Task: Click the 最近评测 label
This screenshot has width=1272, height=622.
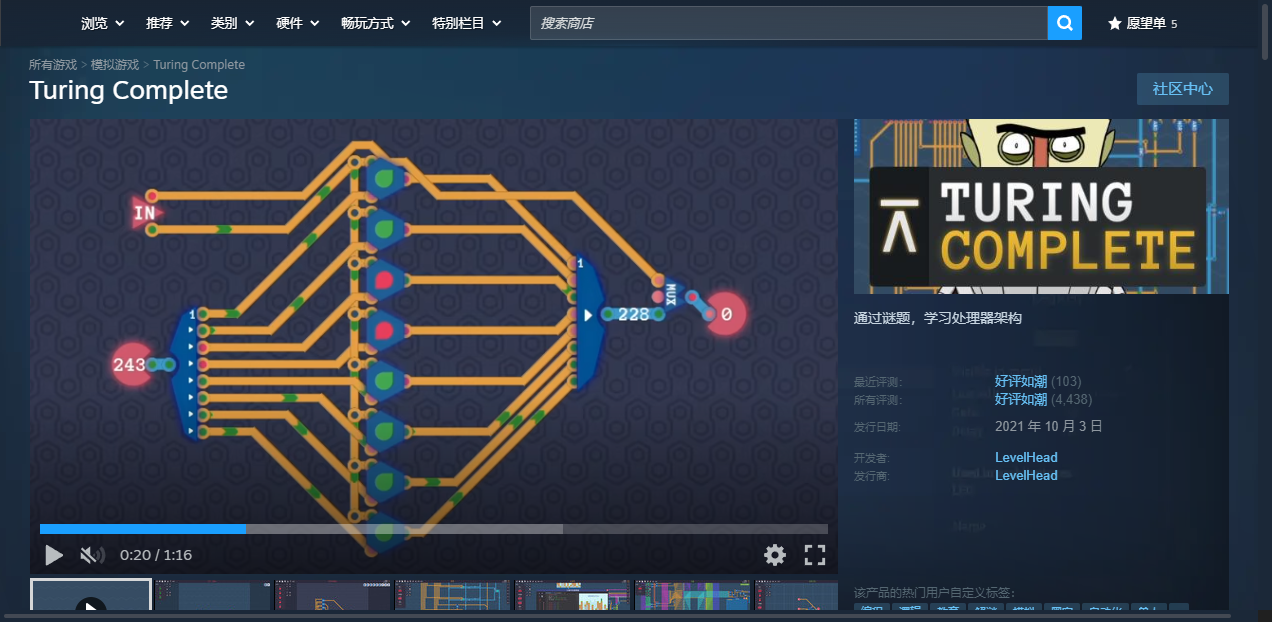Action: click(877, 382)
